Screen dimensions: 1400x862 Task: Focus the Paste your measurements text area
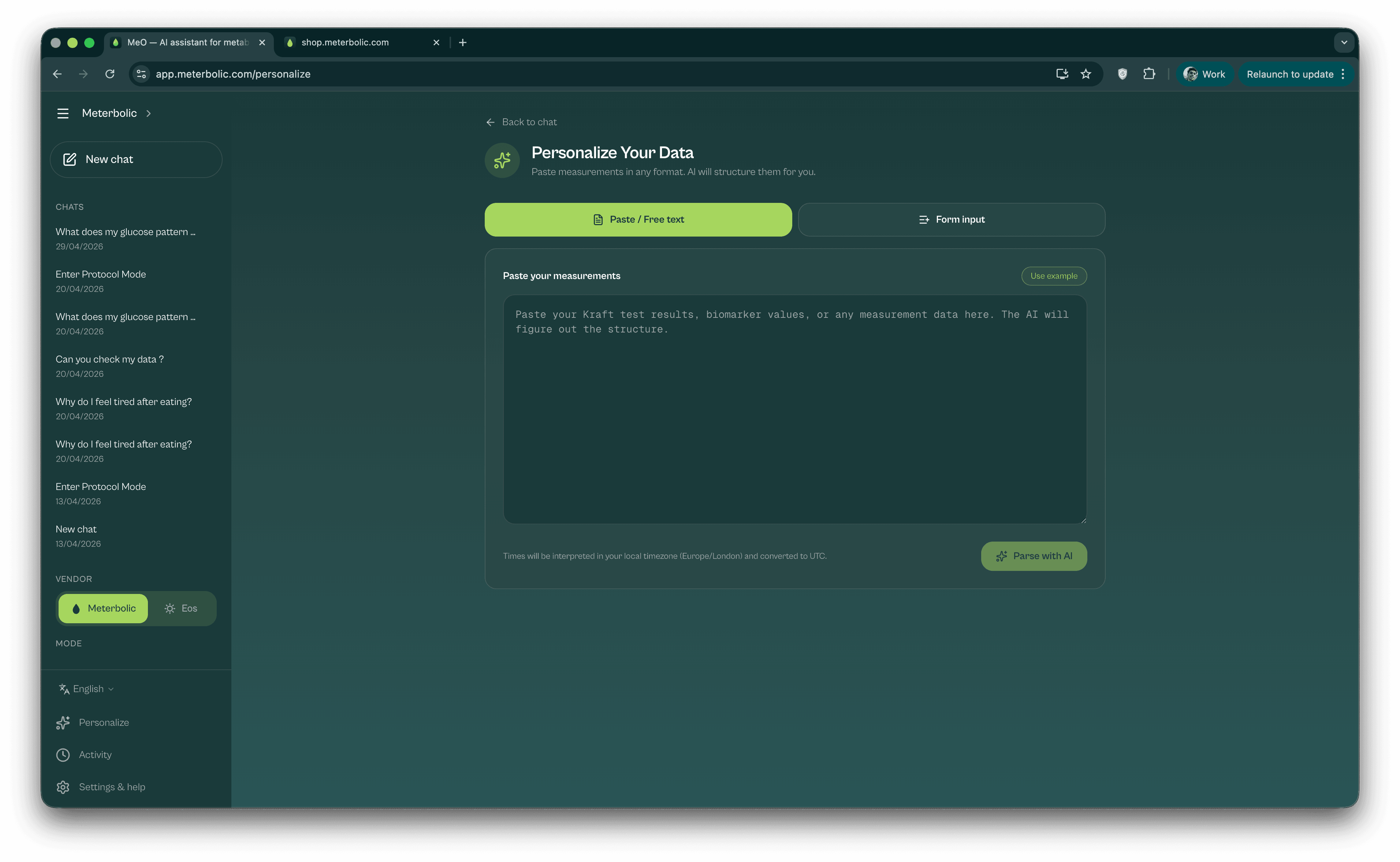coord(794,409)
